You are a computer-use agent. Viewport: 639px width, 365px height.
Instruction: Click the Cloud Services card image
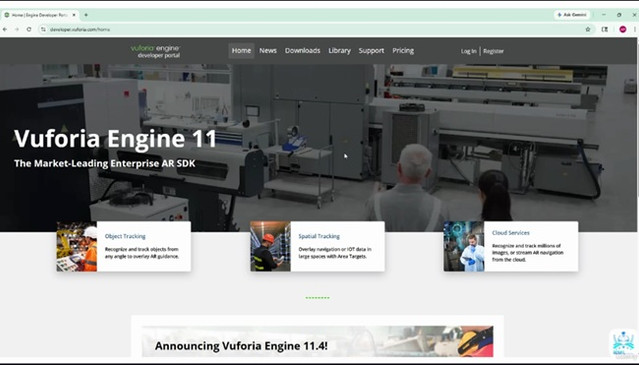[x=464, y=246]
